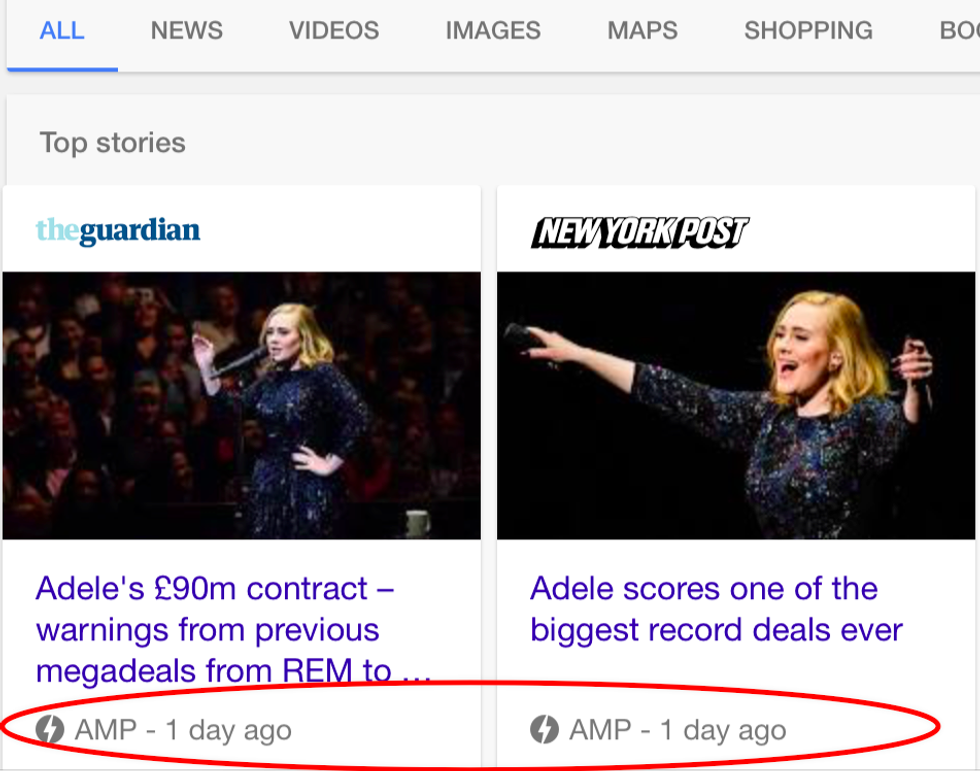Click the New York Post Adele photo
This screenshot has height=771, width=980.
(736, 406)
